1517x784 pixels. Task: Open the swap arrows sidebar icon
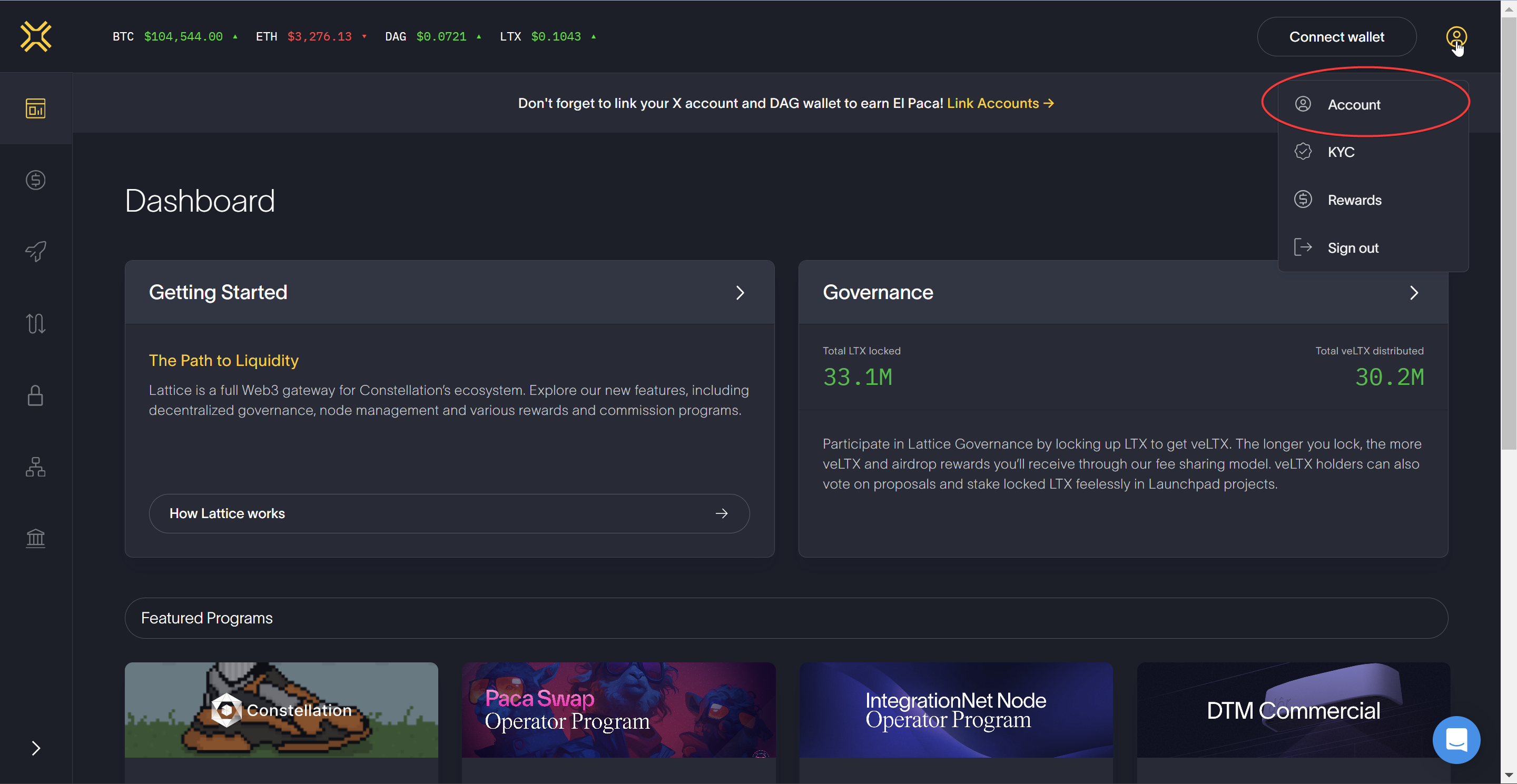point(35,323)
